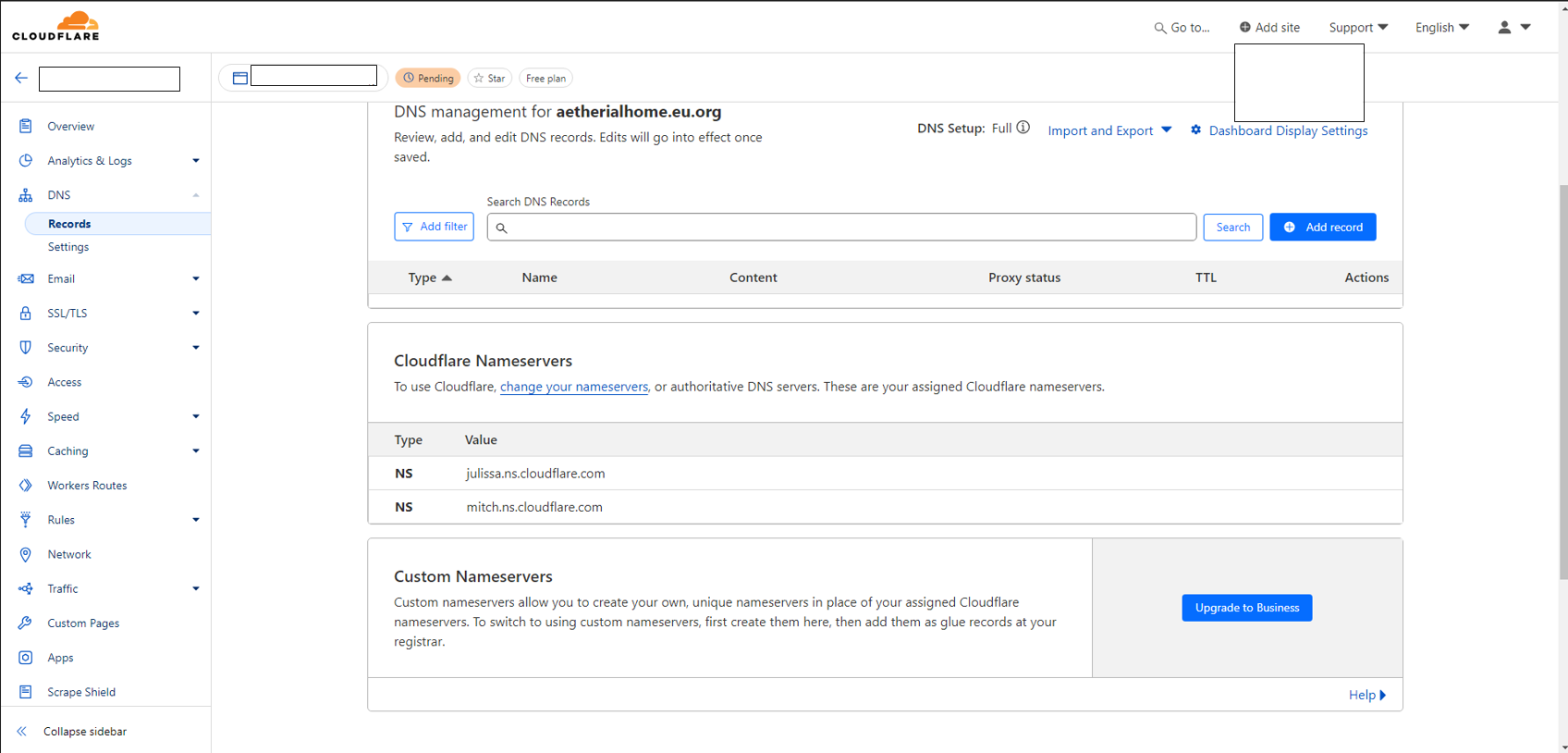Open Custom Pages section
The height and width of the screenshot is (753, 1568).
83,623
